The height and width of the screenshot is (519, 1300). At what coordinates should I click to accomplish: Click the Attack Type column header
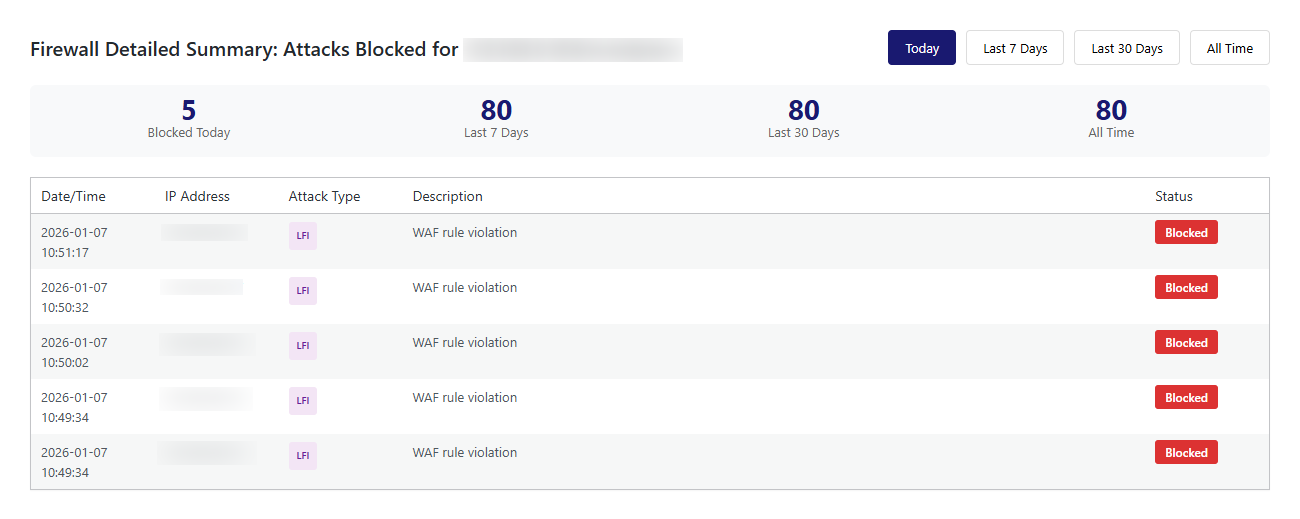tap(324, 196)
